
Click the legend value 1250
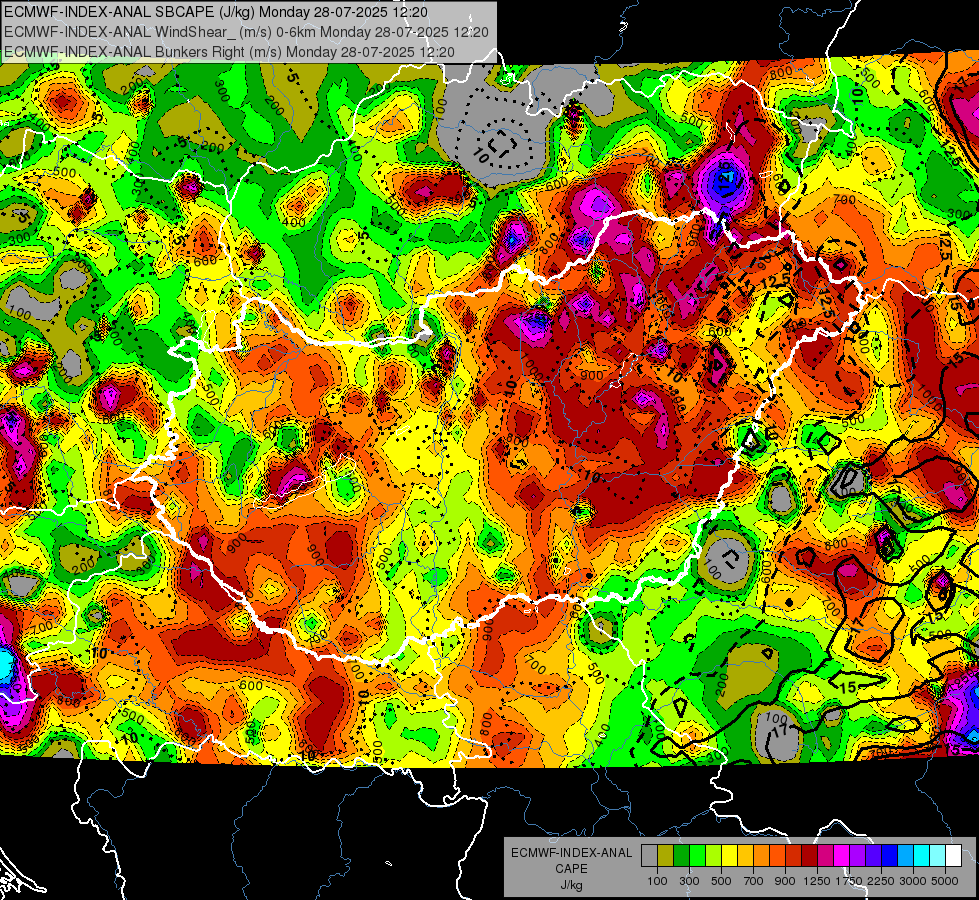(817, 881)
